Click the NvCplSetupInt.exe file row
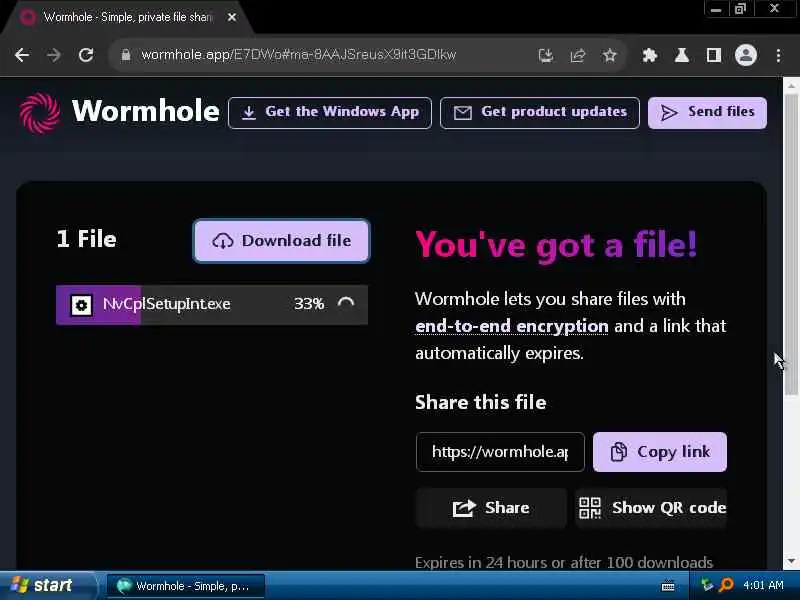This screenshot has width=800, height=600. 212,305
